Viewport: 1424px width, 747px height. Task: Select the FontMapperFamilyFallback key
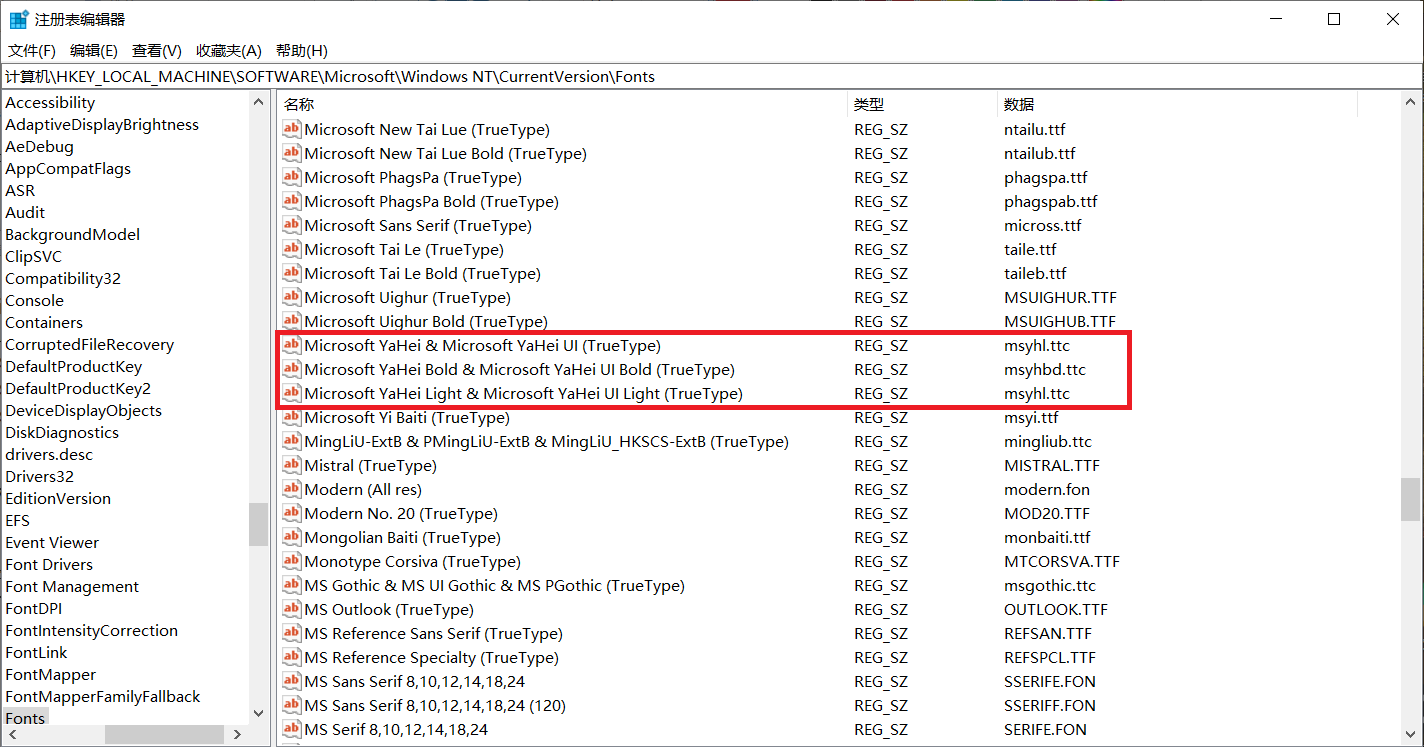click(x=103, y=696)
